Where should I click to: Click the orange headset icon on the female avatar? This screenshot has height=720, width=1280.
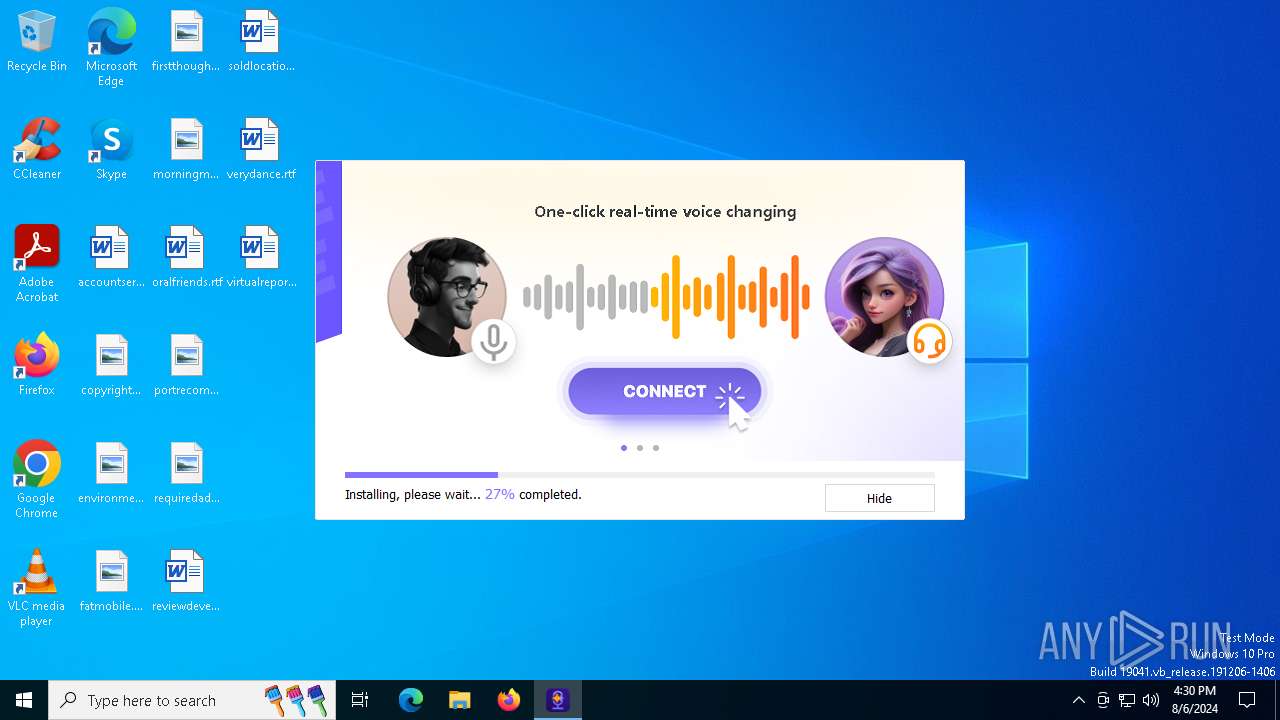929,341
